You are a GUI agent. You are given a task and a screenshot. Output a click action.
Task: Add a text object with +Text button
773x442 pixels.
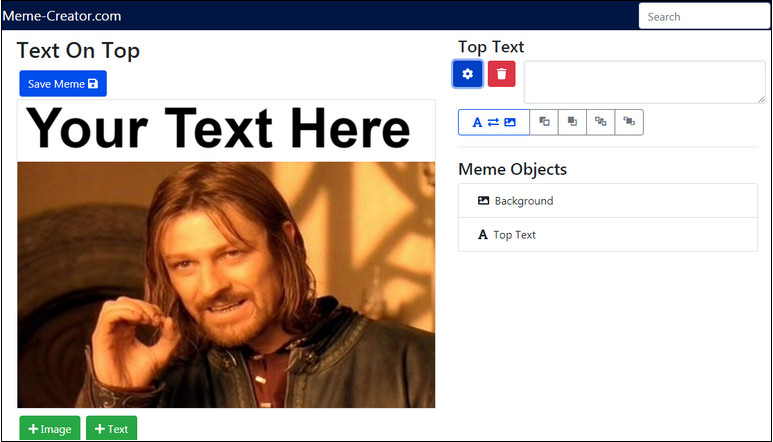click(111, 429)
